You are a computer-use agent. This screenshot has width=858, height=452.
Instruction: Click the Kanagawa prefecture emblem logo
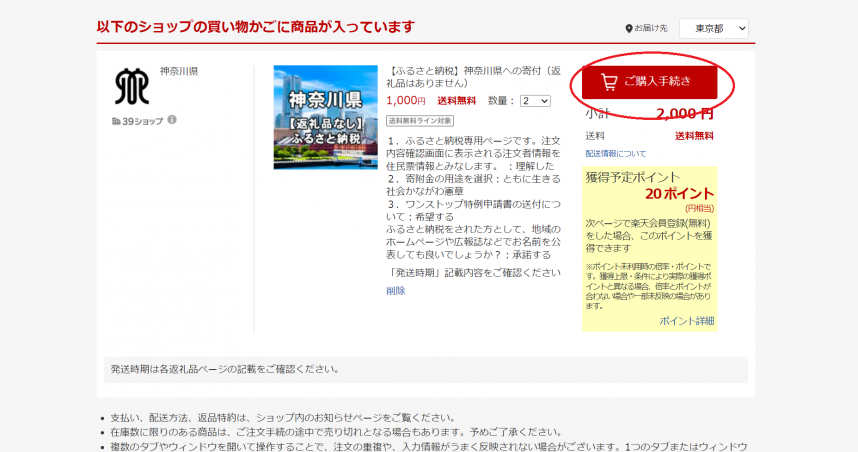[x=131, y=87]
